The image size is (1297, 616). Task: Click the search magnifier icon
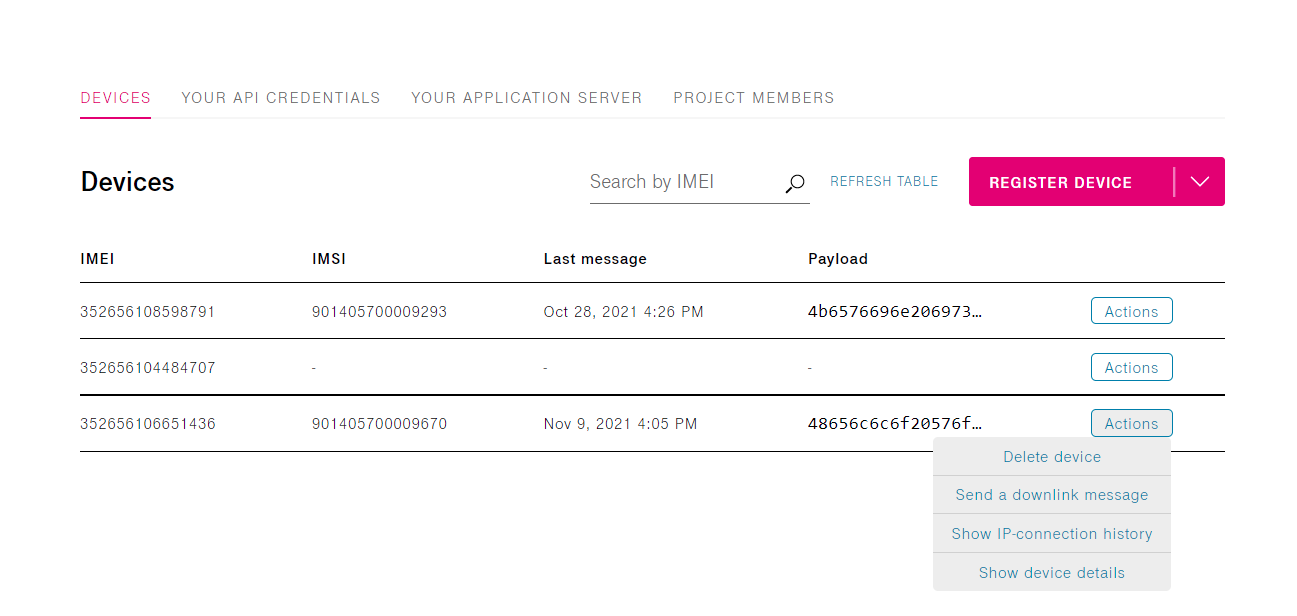[x=795, y=183]
